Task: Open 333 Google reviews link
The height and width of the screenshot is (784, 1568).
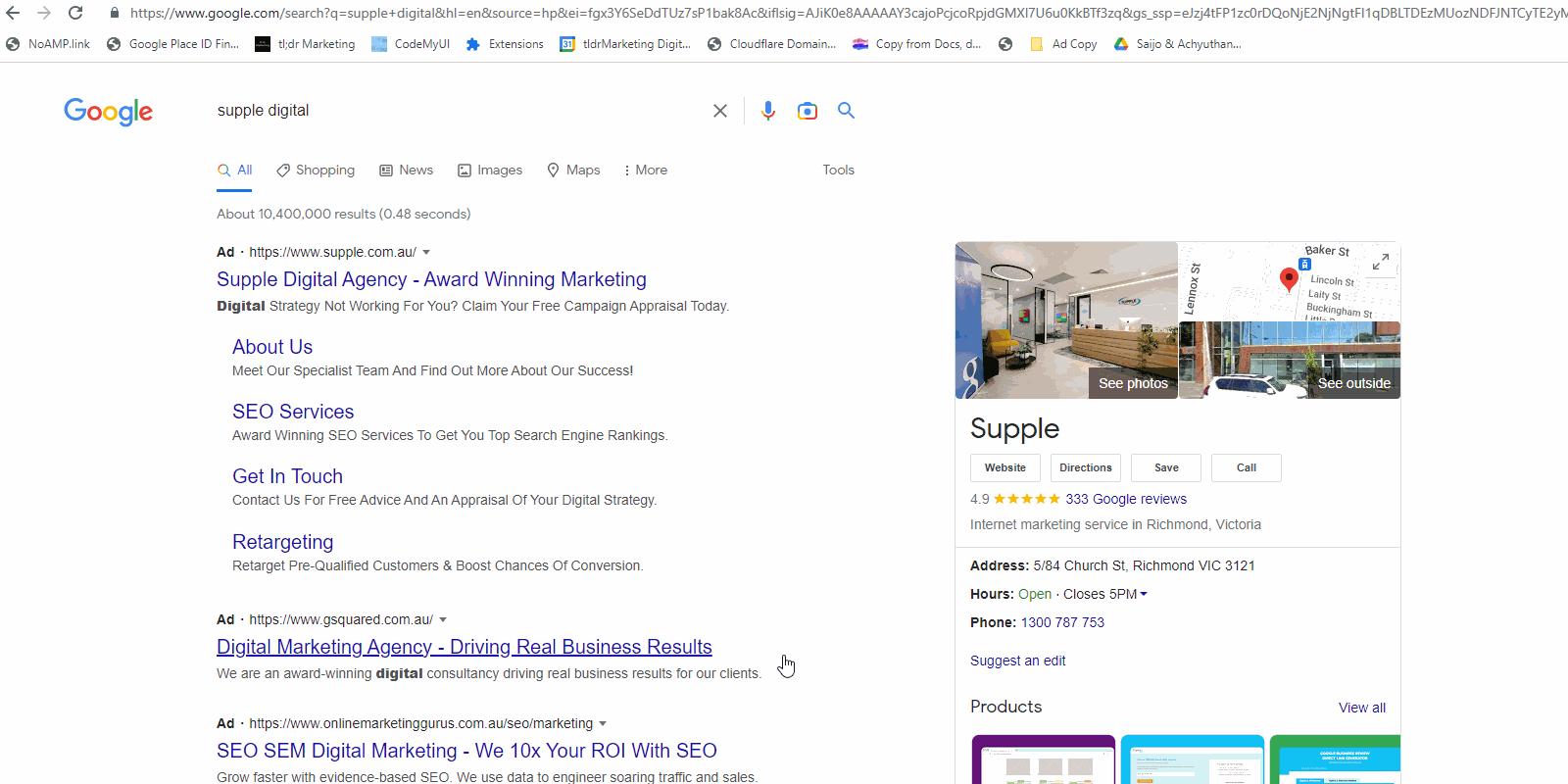Action: pos(1126,500)
